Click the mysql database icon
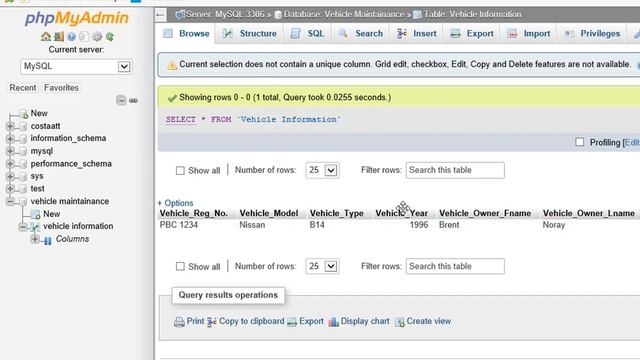640x360 pixels. (x=23, y=151)
